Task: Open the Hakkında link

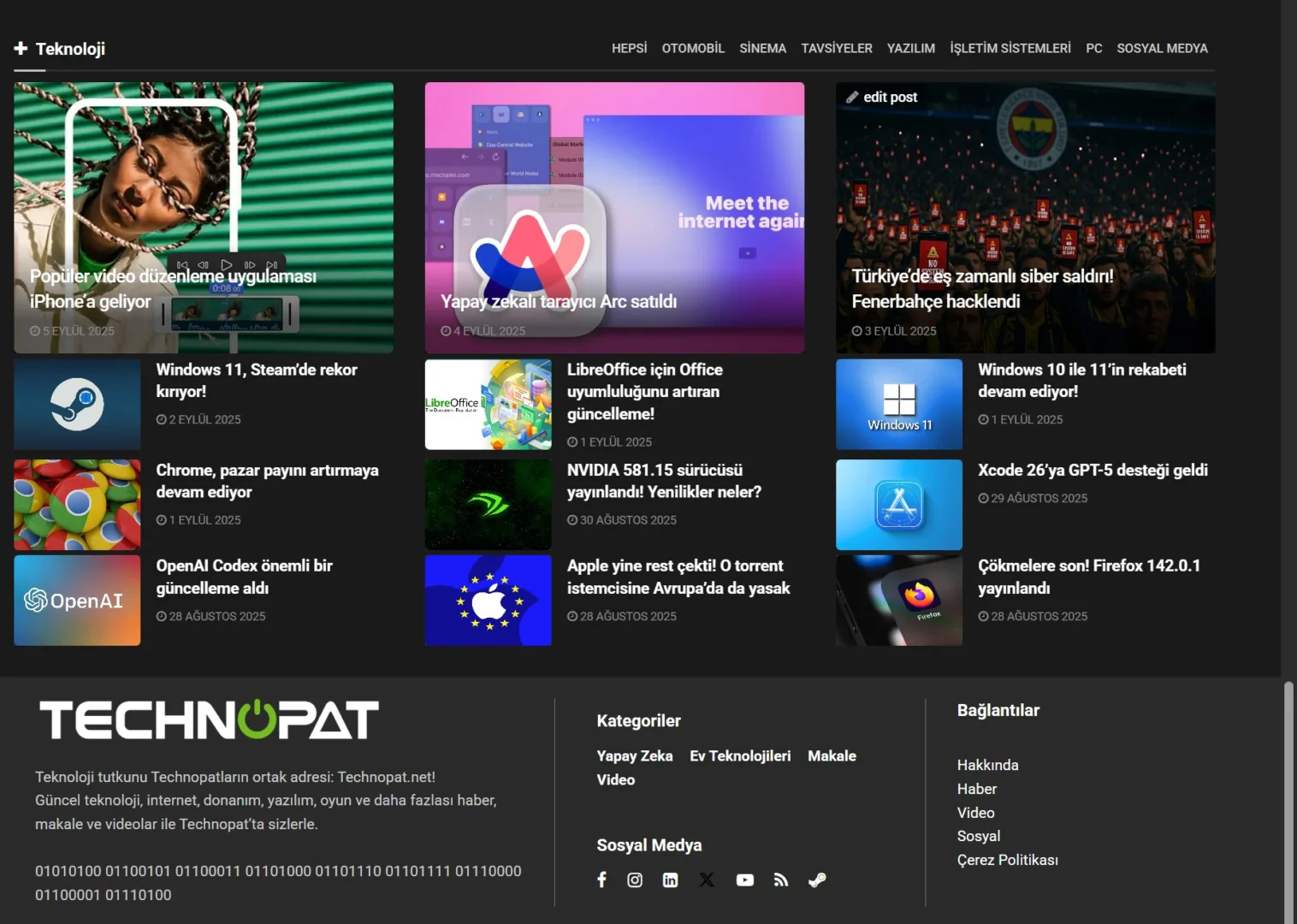Action: coord(987,765)
